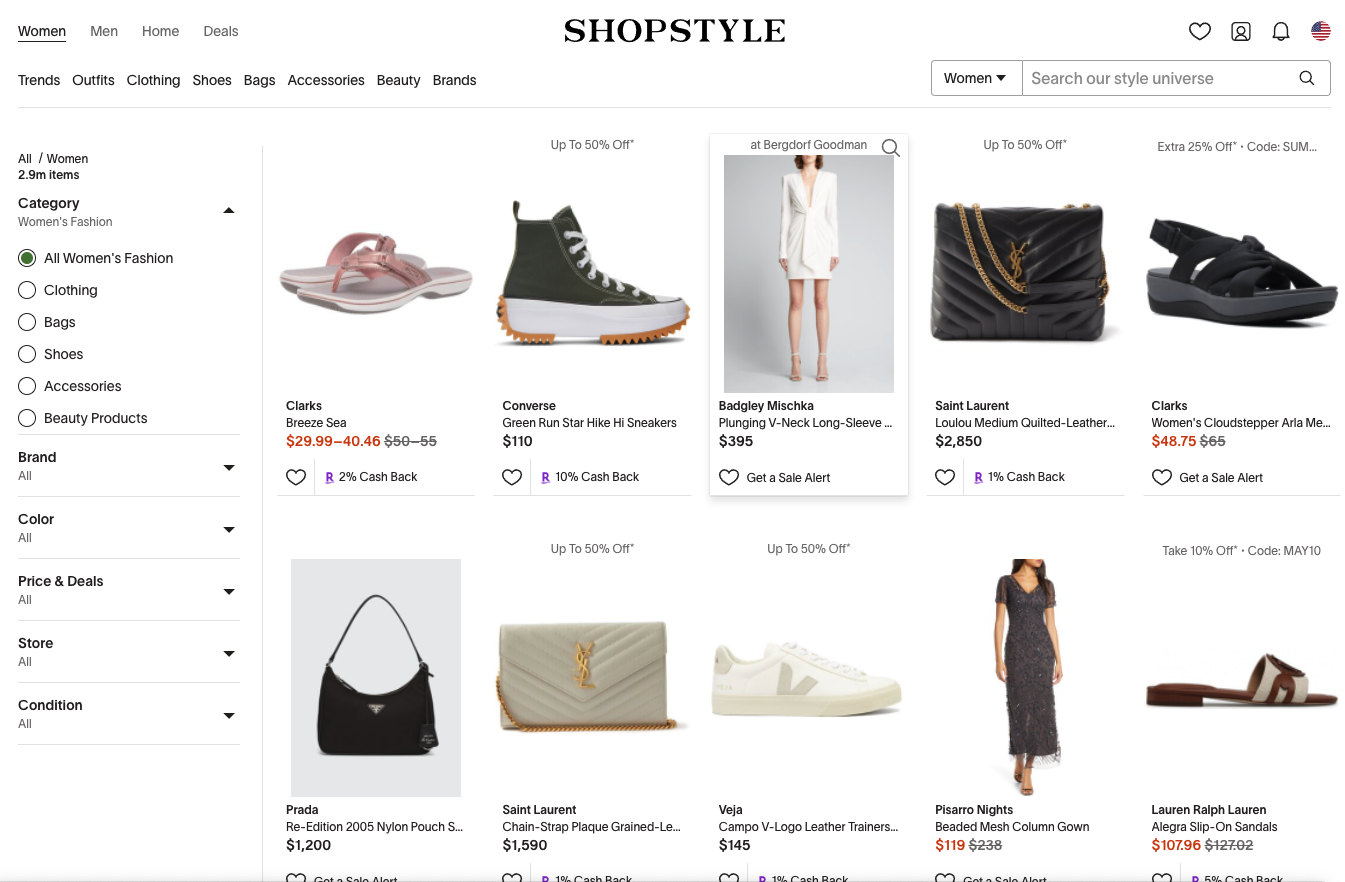
Task: Select the Bags category radio button
Action: [27, 322]
